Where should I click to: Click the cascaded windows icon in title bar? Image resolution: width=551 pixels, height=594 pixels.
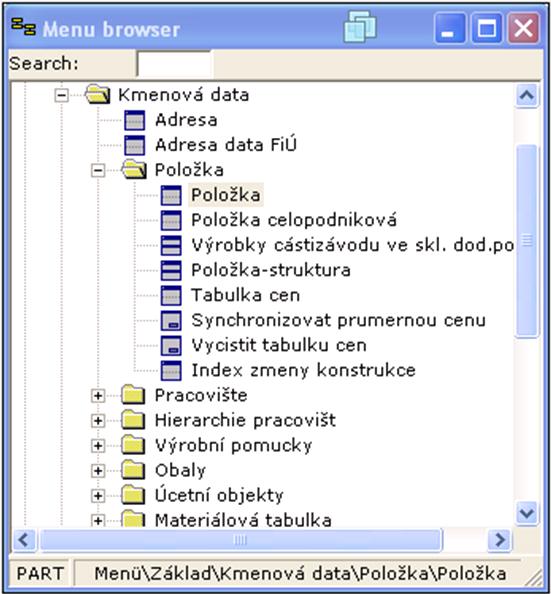pyautogui.click(x=360, y=27)
